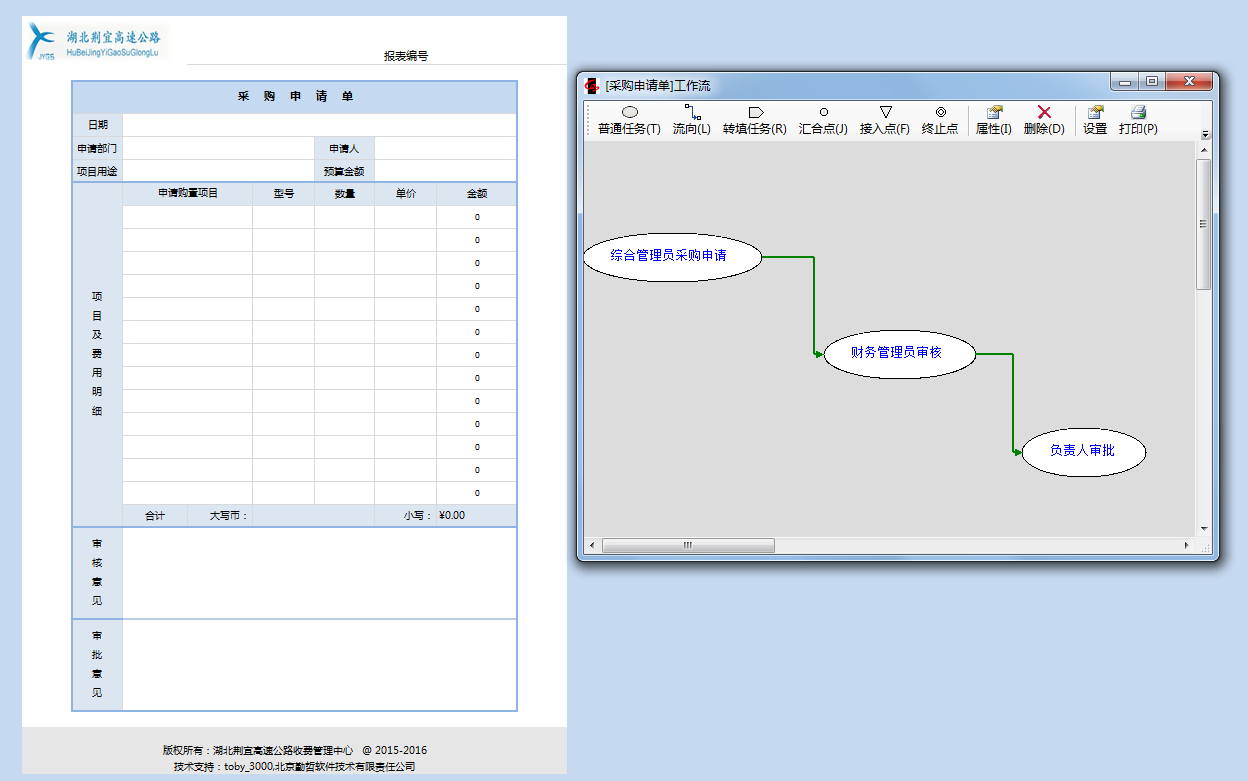Viewport: 1248px width, 781px height.
Task: Click the horizontal scrollbar right arrow
Action: click(x=1187, y=546)
